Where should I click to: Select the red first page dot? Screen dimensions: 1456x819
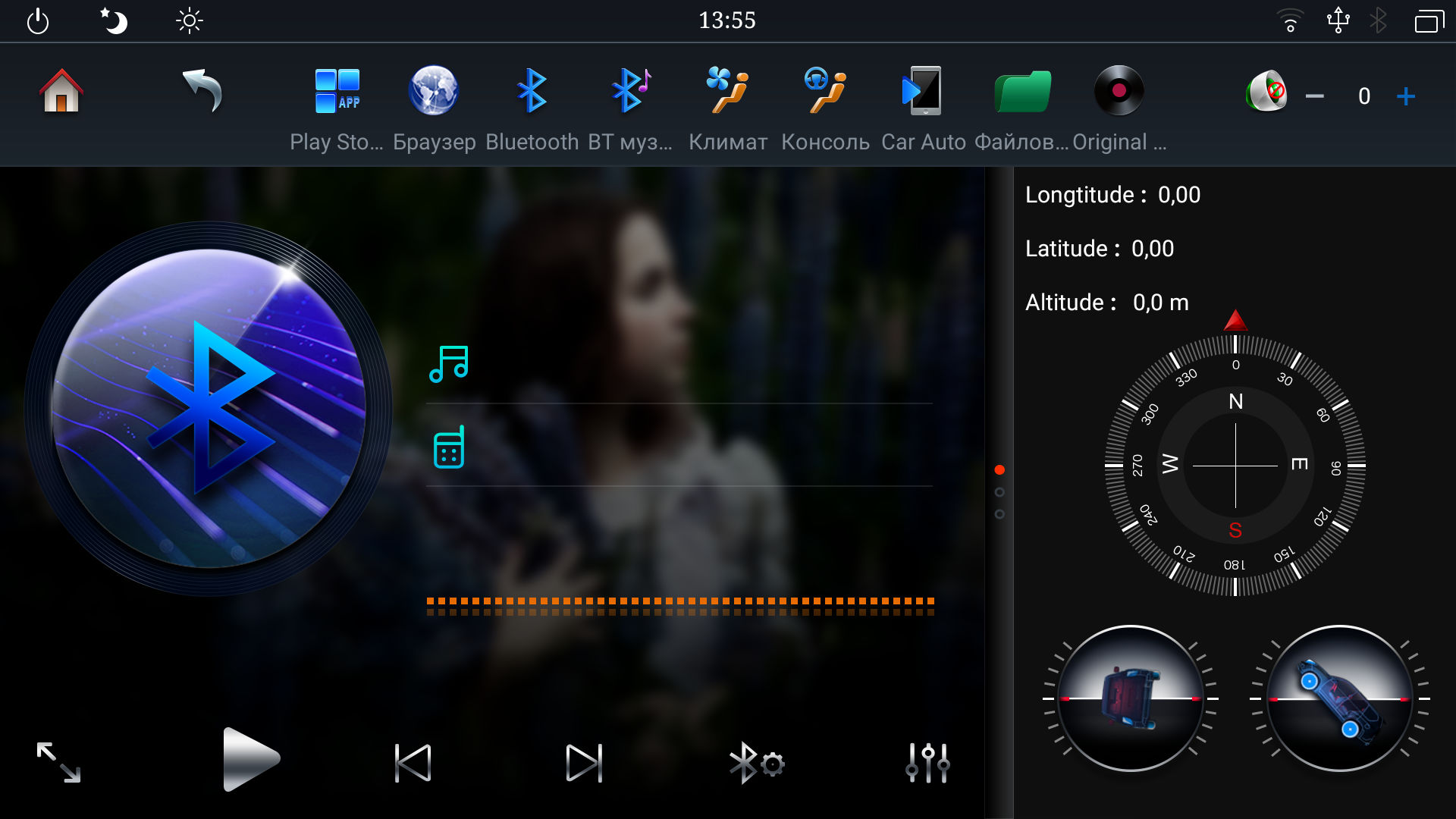999,470
